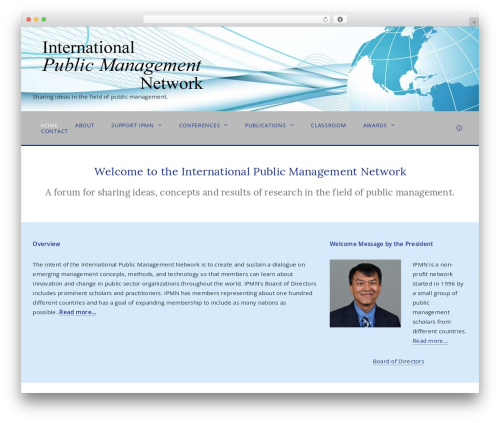
Task: Click the green maximize window dot
Action: [44, 19]
